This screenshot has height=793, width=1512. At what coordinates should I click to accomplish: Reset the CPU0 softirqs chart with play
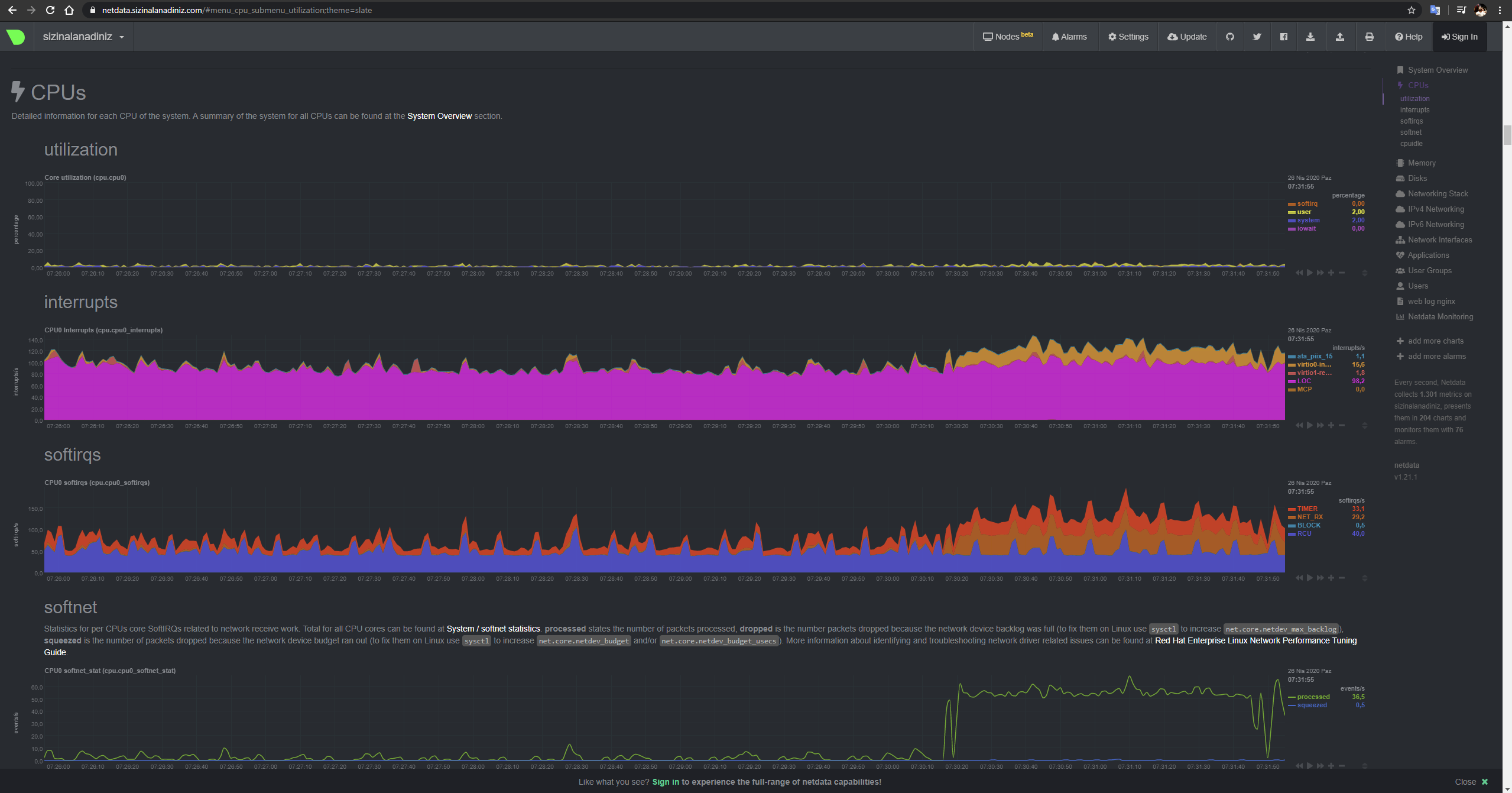pos(1310,578)
